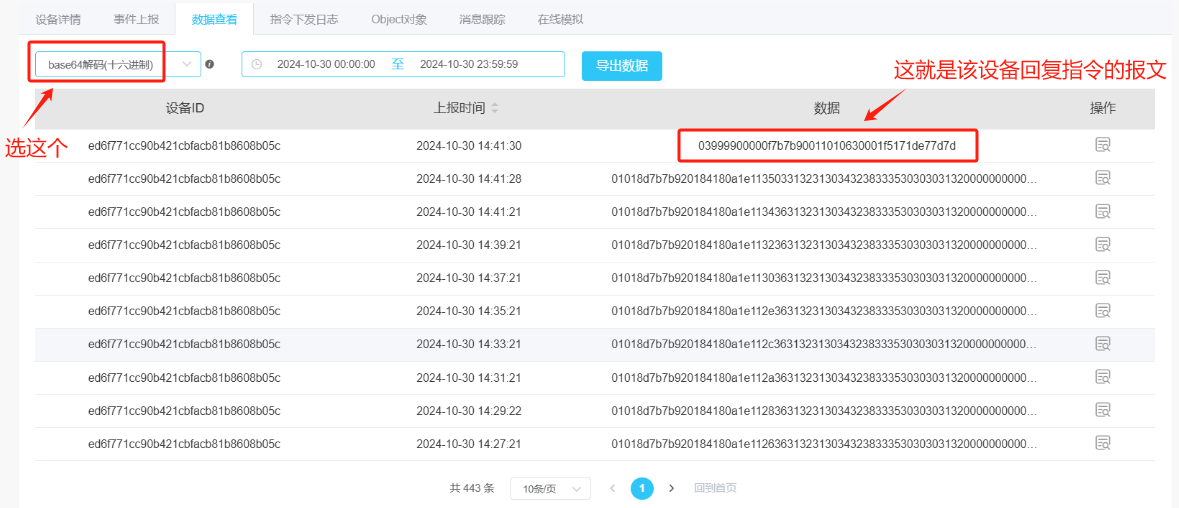Open details icon for the 14:41:28 row

1102,179
